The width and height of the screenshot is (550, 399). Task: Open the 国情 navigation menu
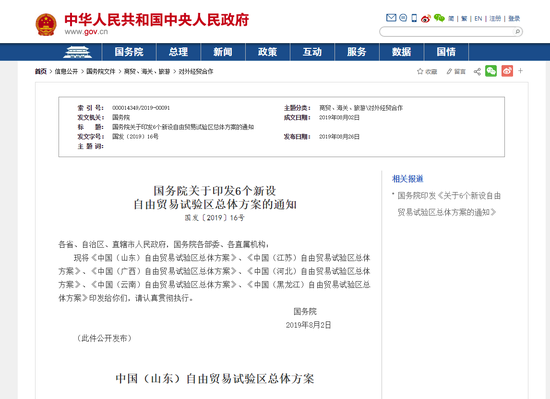446,52
